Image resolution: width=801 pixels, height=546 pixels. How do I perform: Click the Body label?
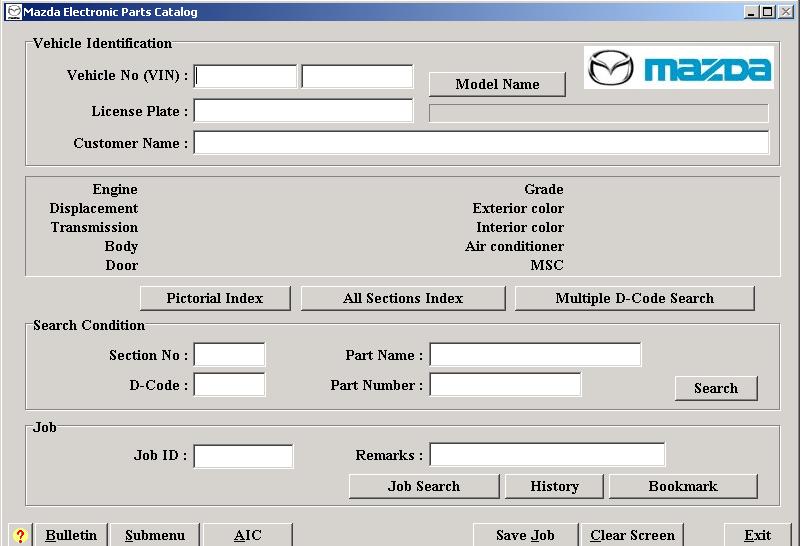click(121, 246)
